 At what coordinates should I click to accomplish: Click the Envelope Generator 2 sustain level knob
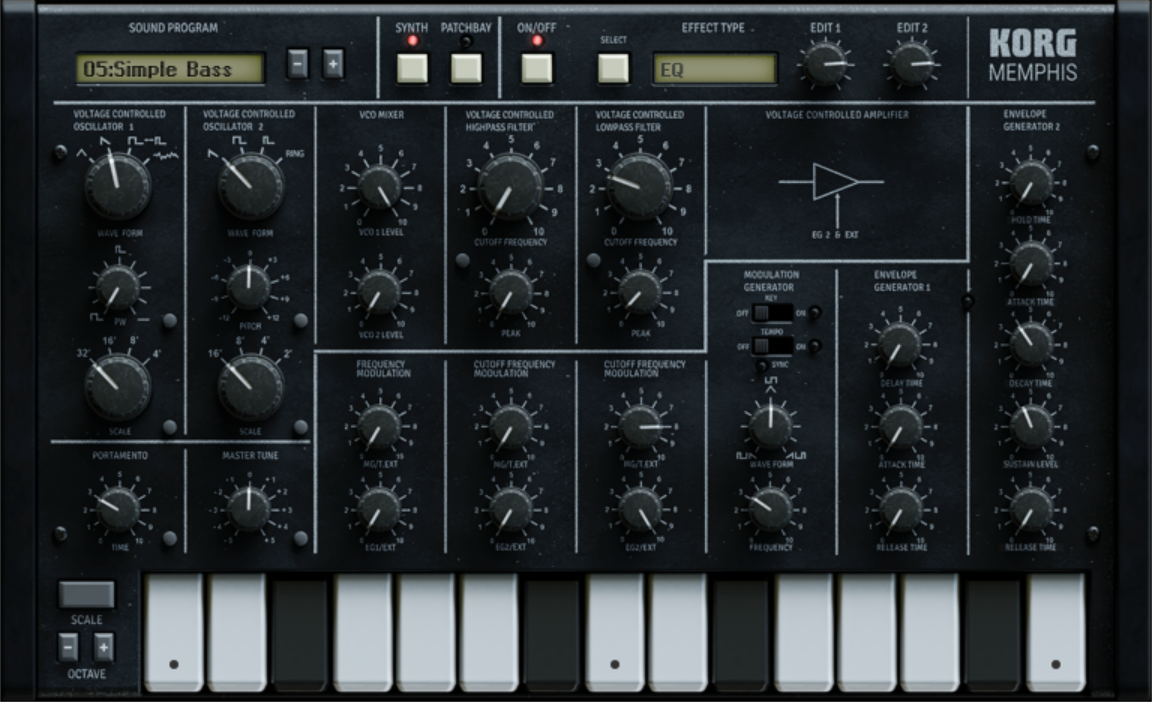click(x=1031, y=426)
